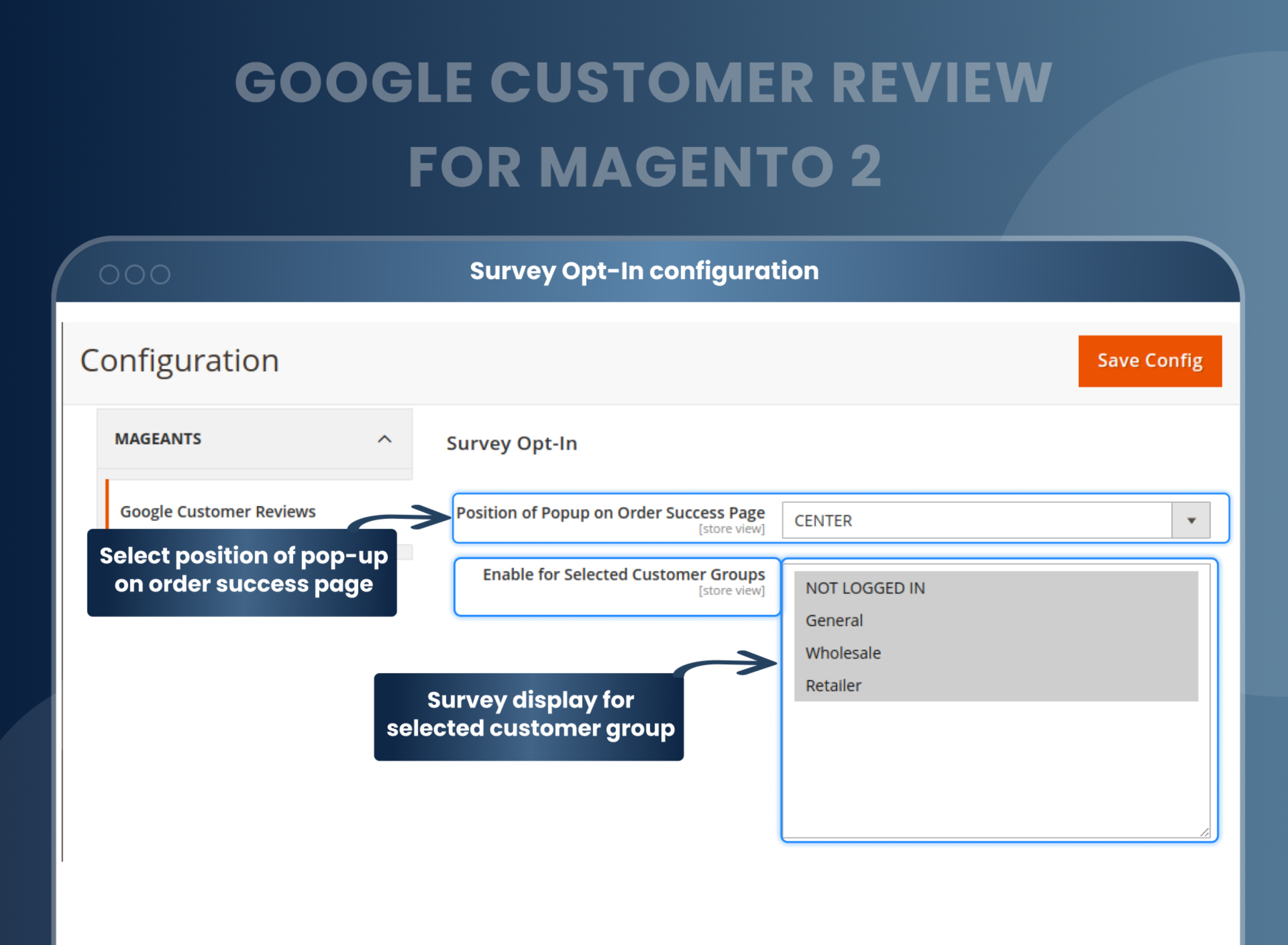Click Enable for Selected Customer Groups label
This screenshot has height=945, width=1288.
(623, 574)
